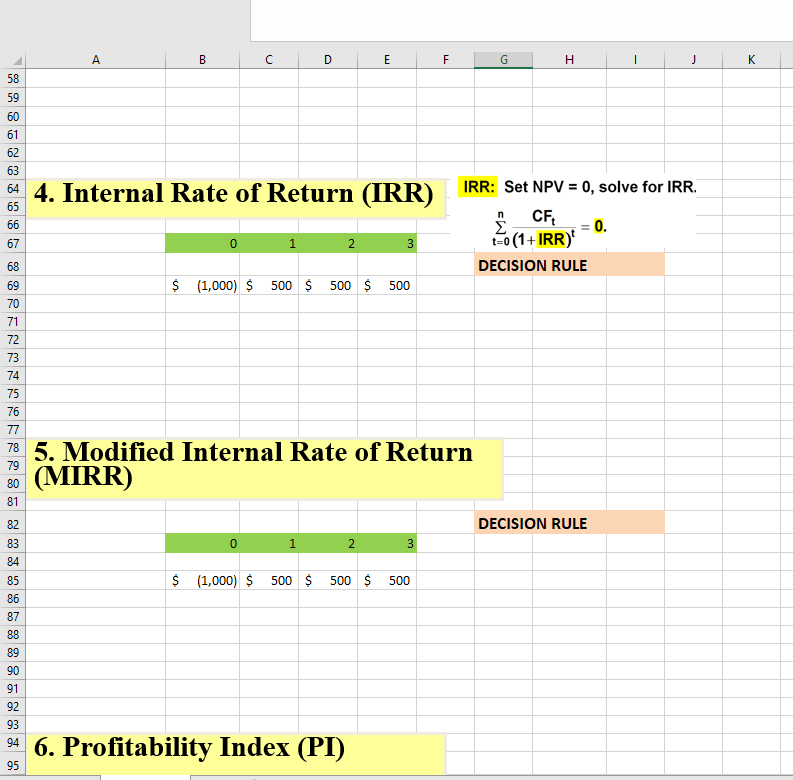Select row 85 header
The width and height of the screenshot is (793, 780).
click(13, 581)
